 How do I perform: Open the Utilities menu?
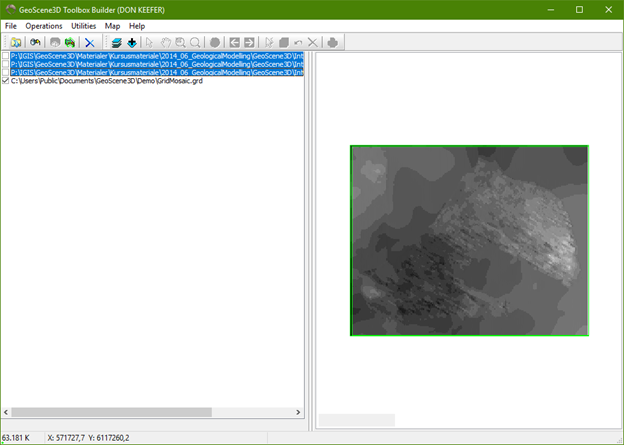coord(84,26)
